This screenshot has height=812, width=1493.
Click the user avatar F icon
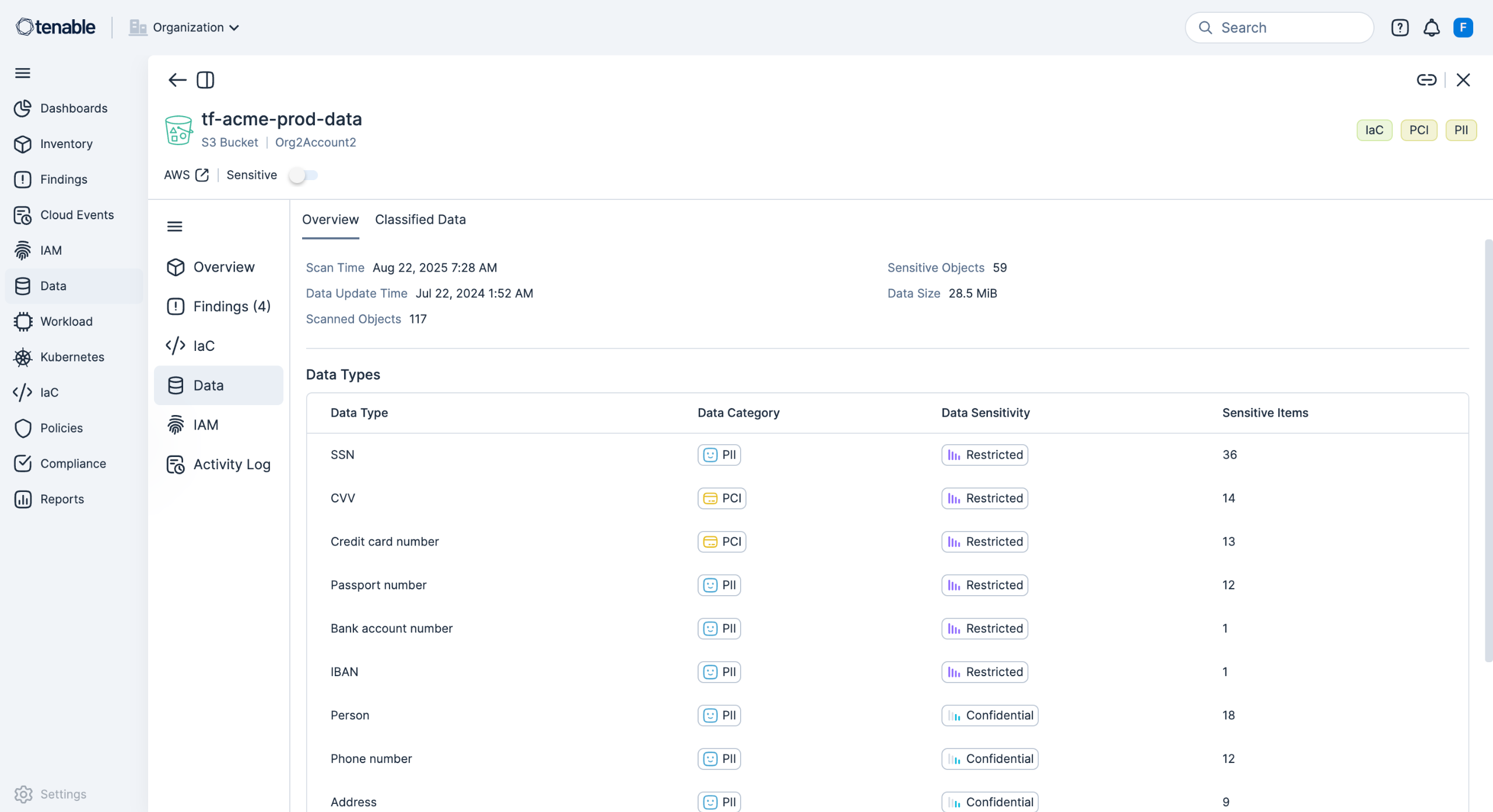(1463, 27)
